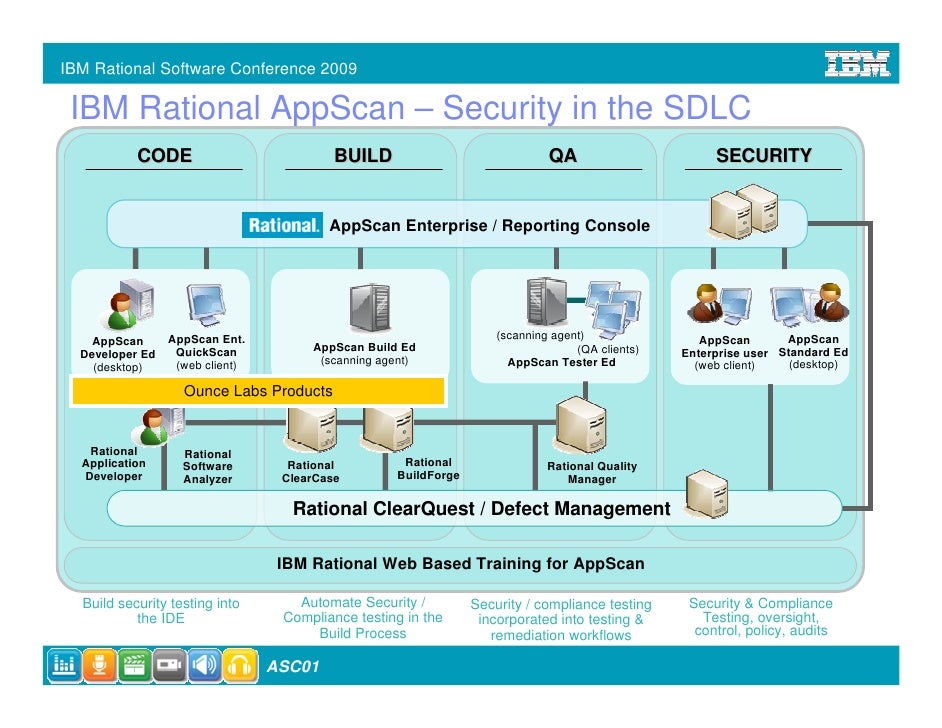
Task: Click the Rational Quality Manager label
Action: click(592, 473)
